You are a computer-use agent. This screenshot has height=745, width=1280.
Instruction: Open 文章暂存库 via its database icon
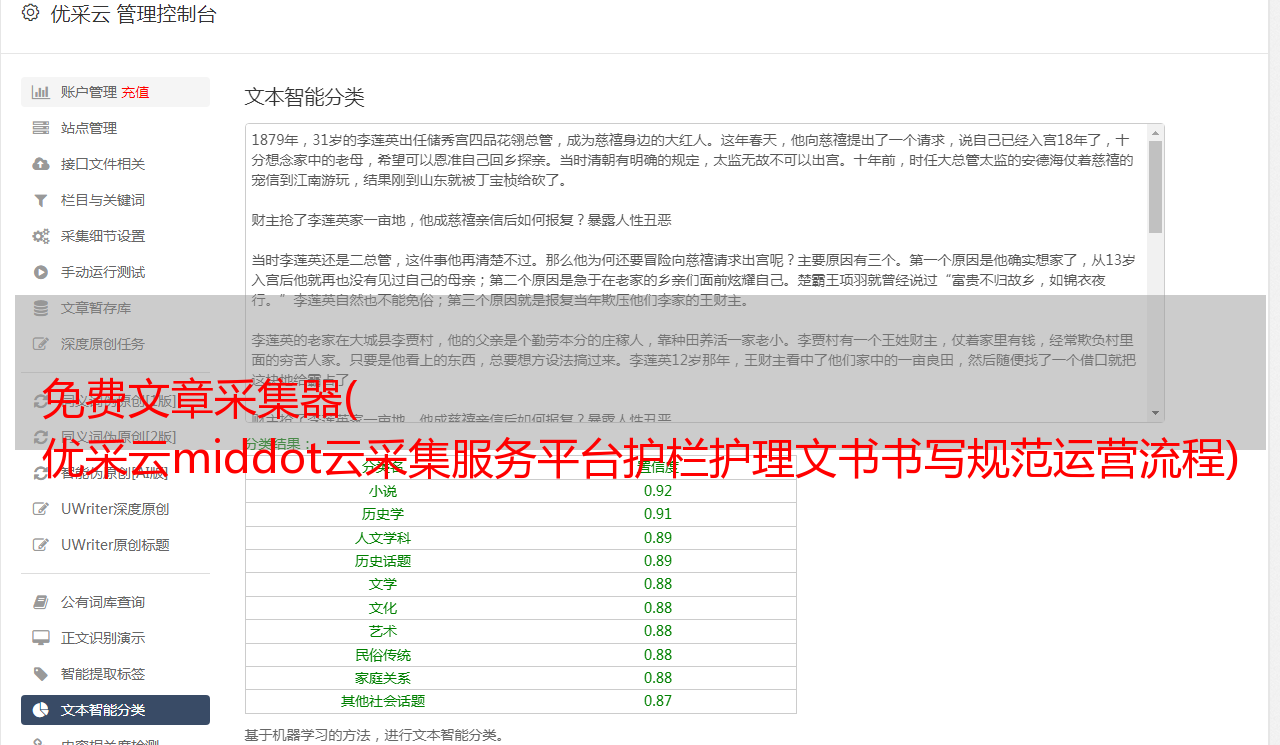[x=41, y=308]
